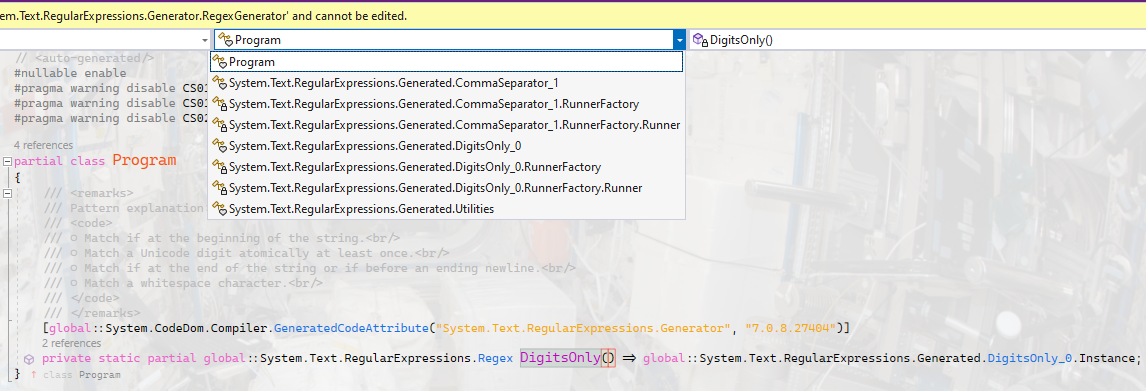The width and height of the screenshot is (1146, 391).
Task: Select Generated.DigitsOnly_0 in the list
Action: click(446, 146)
